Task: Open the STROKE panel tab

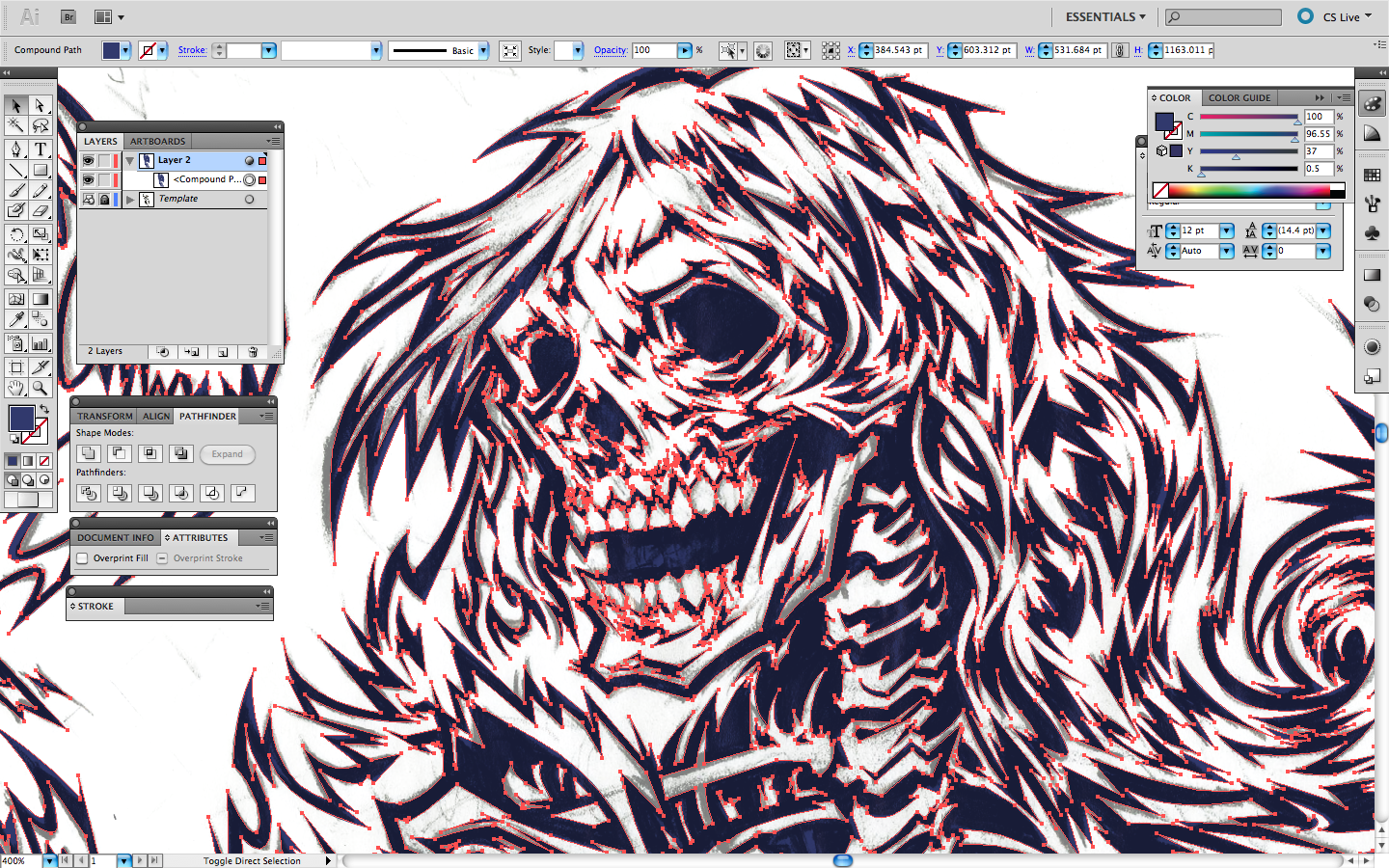Action: 95,606
